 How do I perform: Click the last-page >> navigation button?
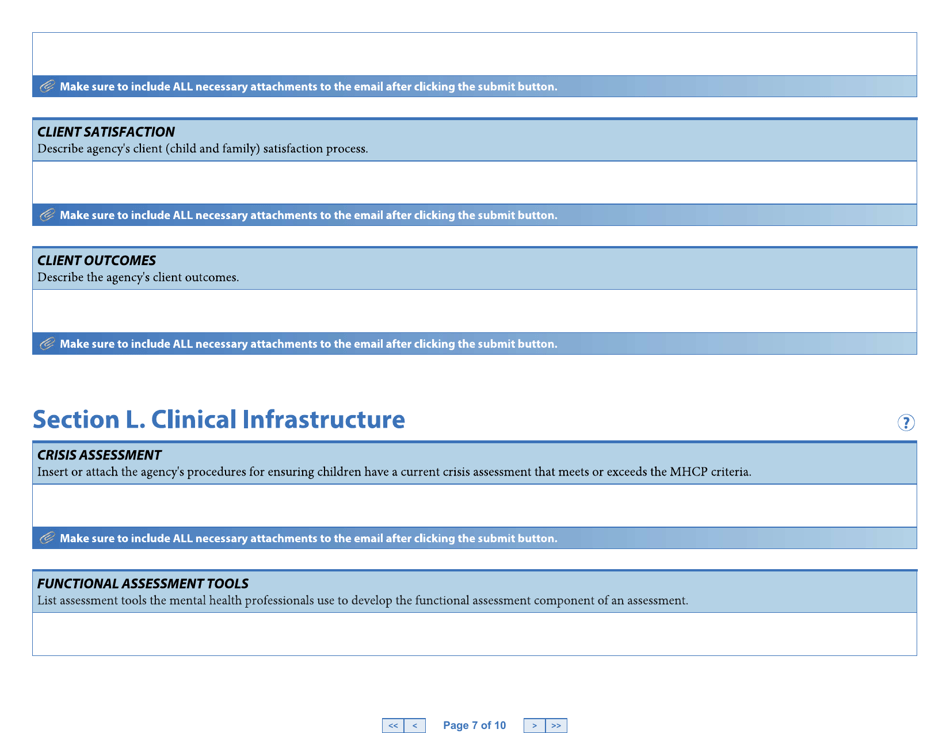(x=557, y=725)
